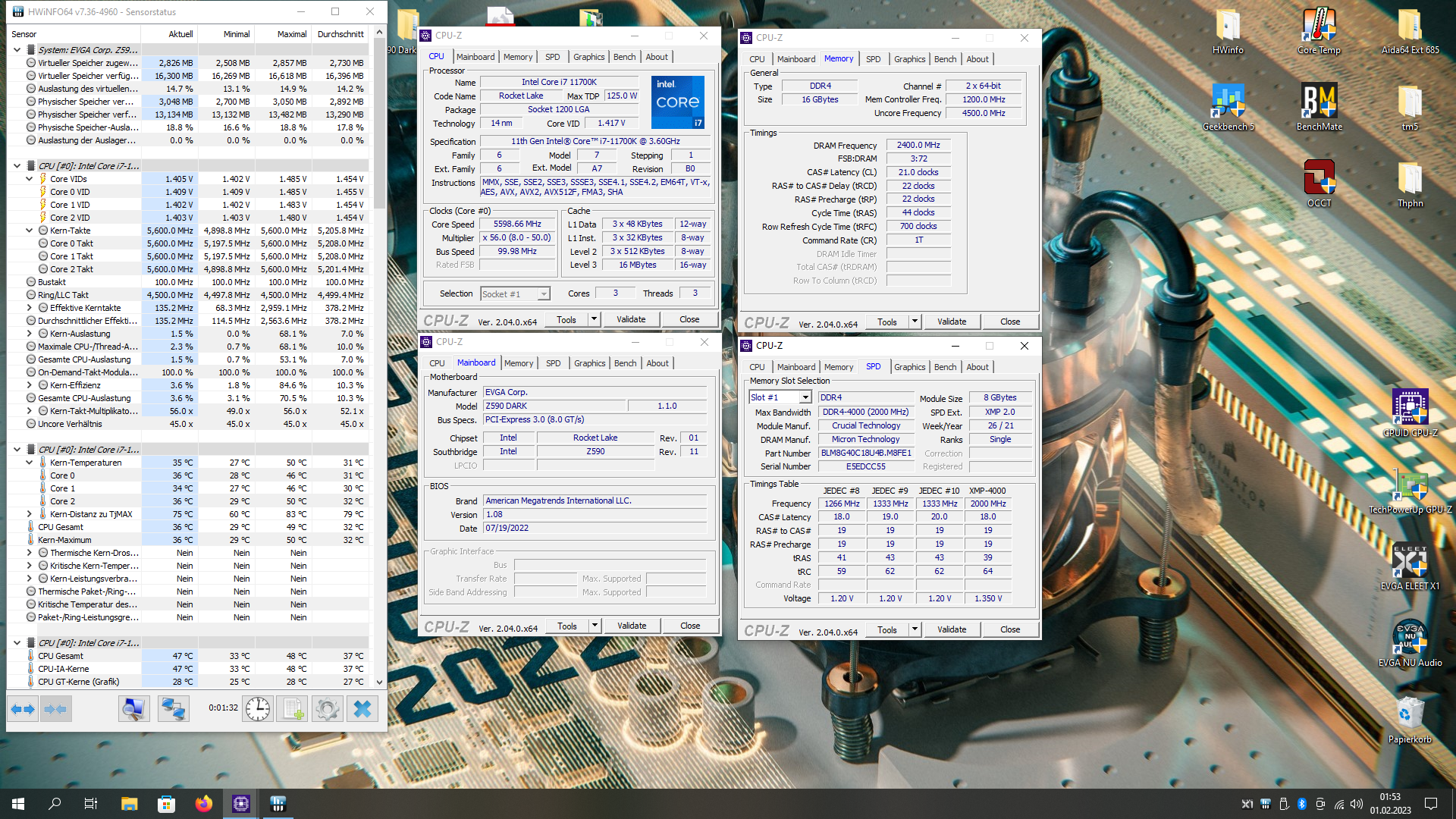Open the tm5 desktop folder
Image resolution: width=1456 pixels, height=819 pixels.
click(x=1410, y=108)
